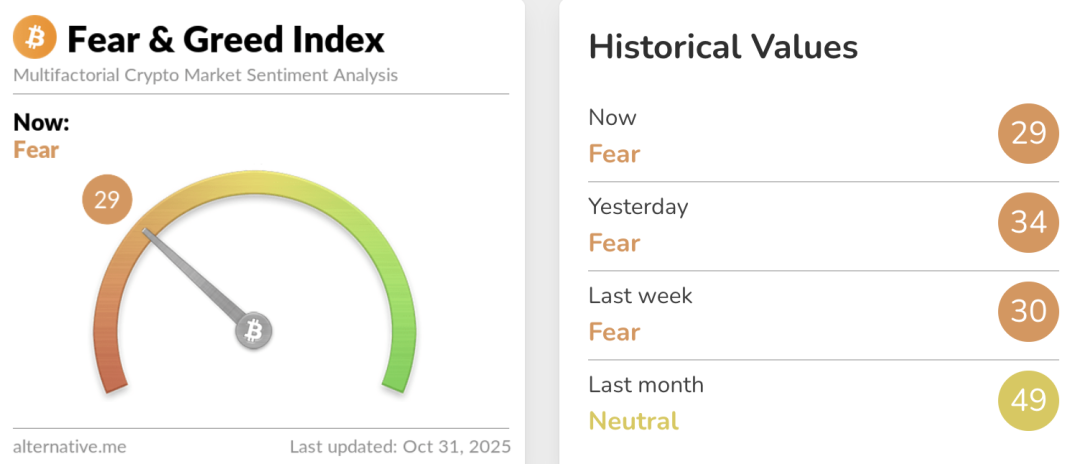The width and height of the screenshot is (1080, 464).
Task: Click the red extreme fear end of gauge
Action: coord(112,375)
